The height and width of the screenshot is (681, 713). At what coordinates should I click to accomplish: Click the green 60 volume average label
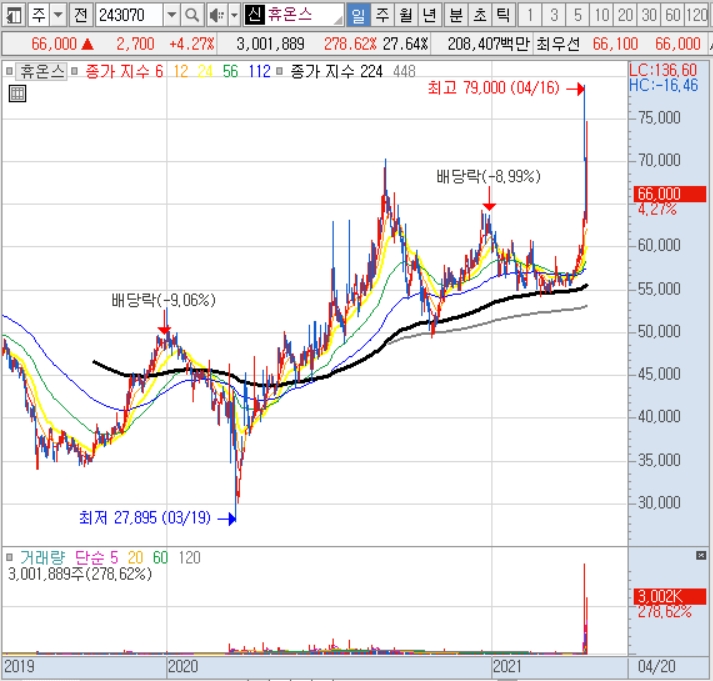tap(160, 557)
